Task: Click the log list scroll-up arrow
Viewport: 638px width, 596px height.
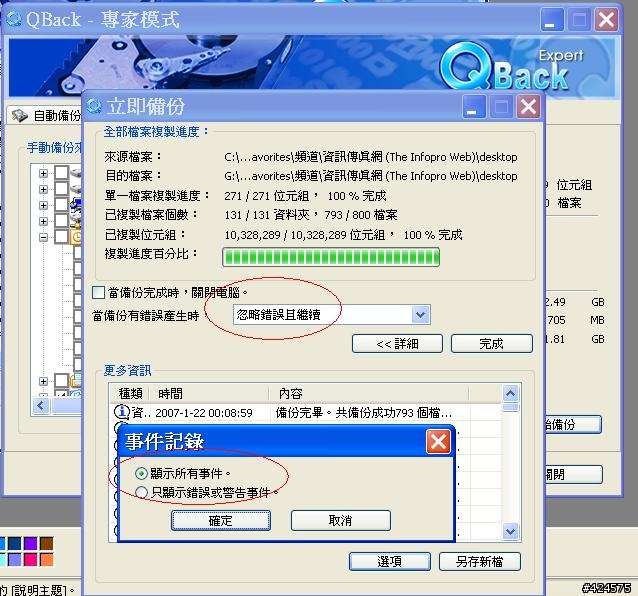Action: (511, 393)
